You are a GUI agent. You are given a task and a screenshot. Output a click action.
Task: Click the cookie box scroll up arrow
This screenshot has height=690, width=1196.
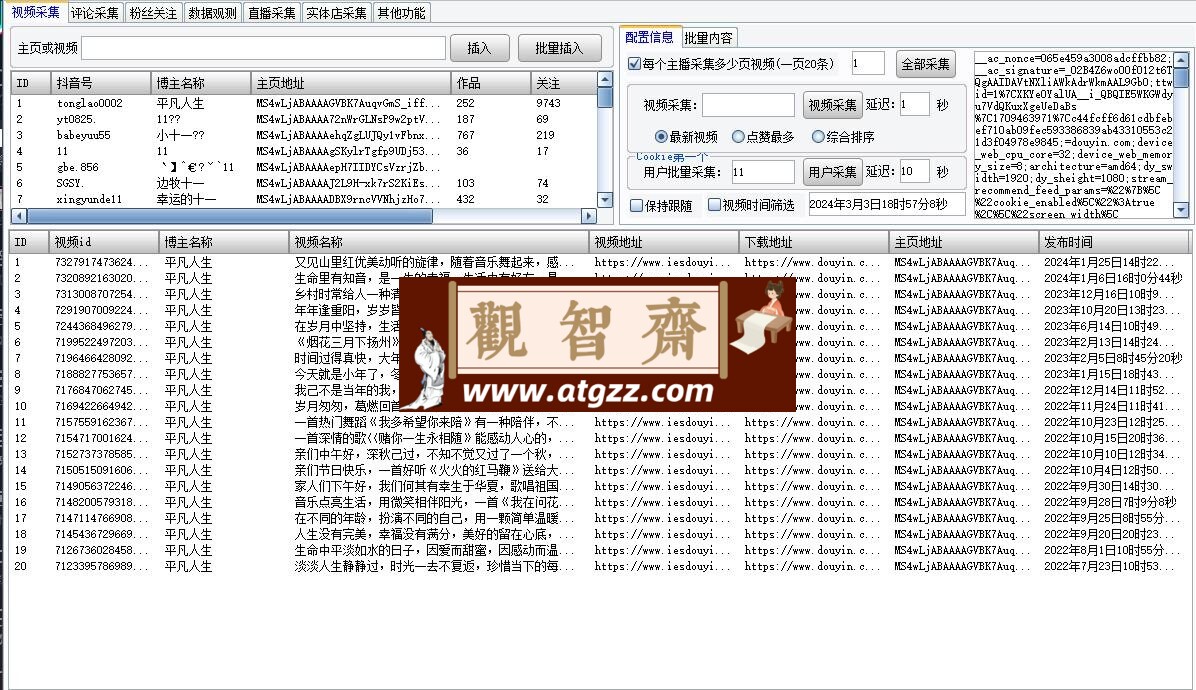[x=1181, y=59]
